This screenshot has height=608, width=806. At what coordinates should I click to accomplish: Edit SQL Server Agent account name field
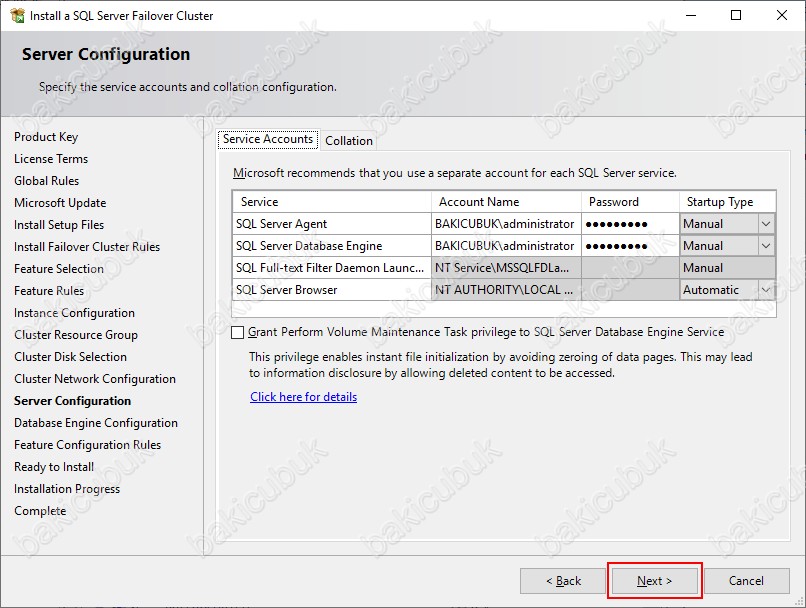506,224
